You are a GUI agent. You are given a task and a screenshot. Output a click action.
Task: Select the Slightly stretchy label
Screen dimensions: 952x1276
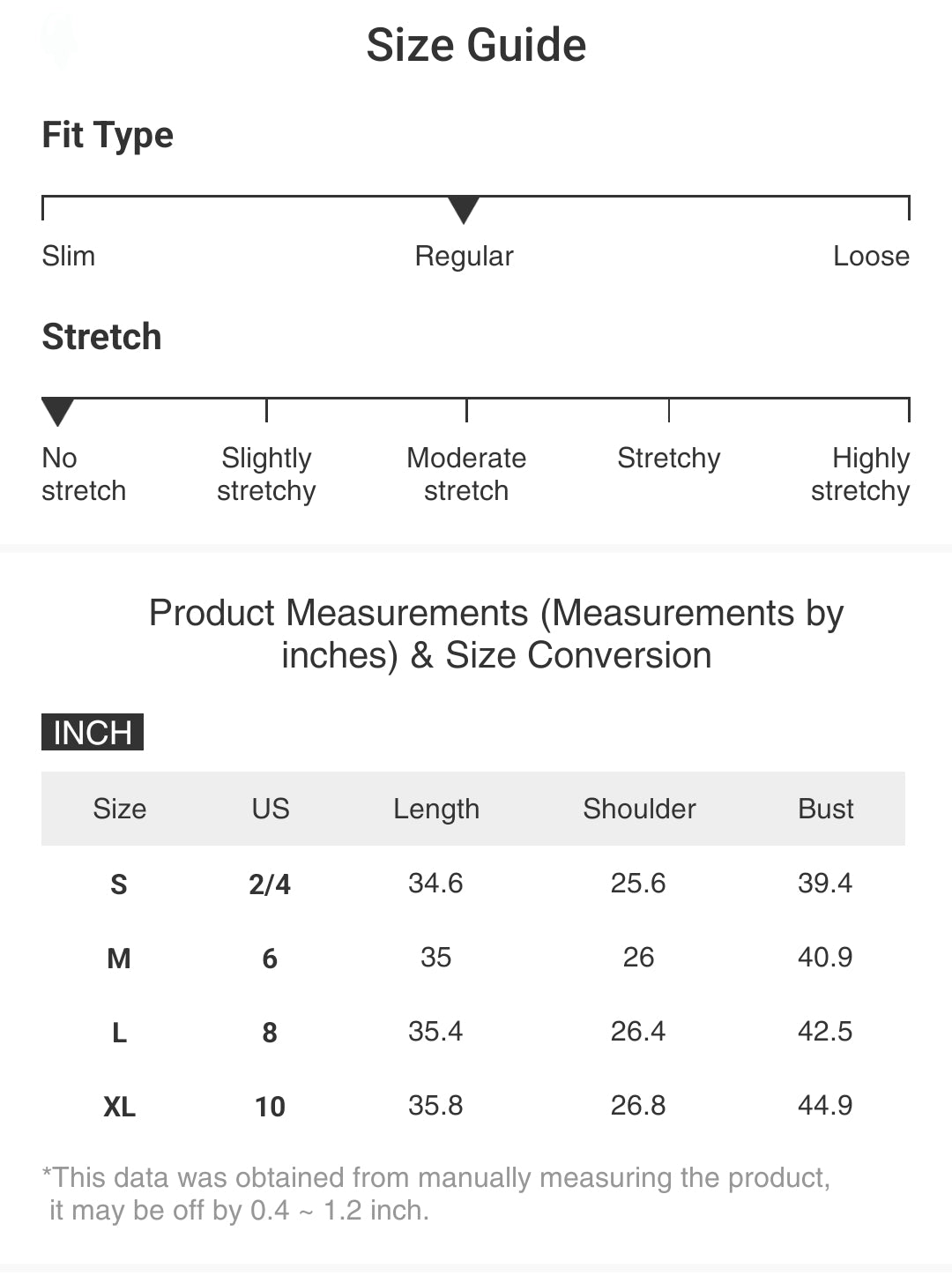[266, 474]
